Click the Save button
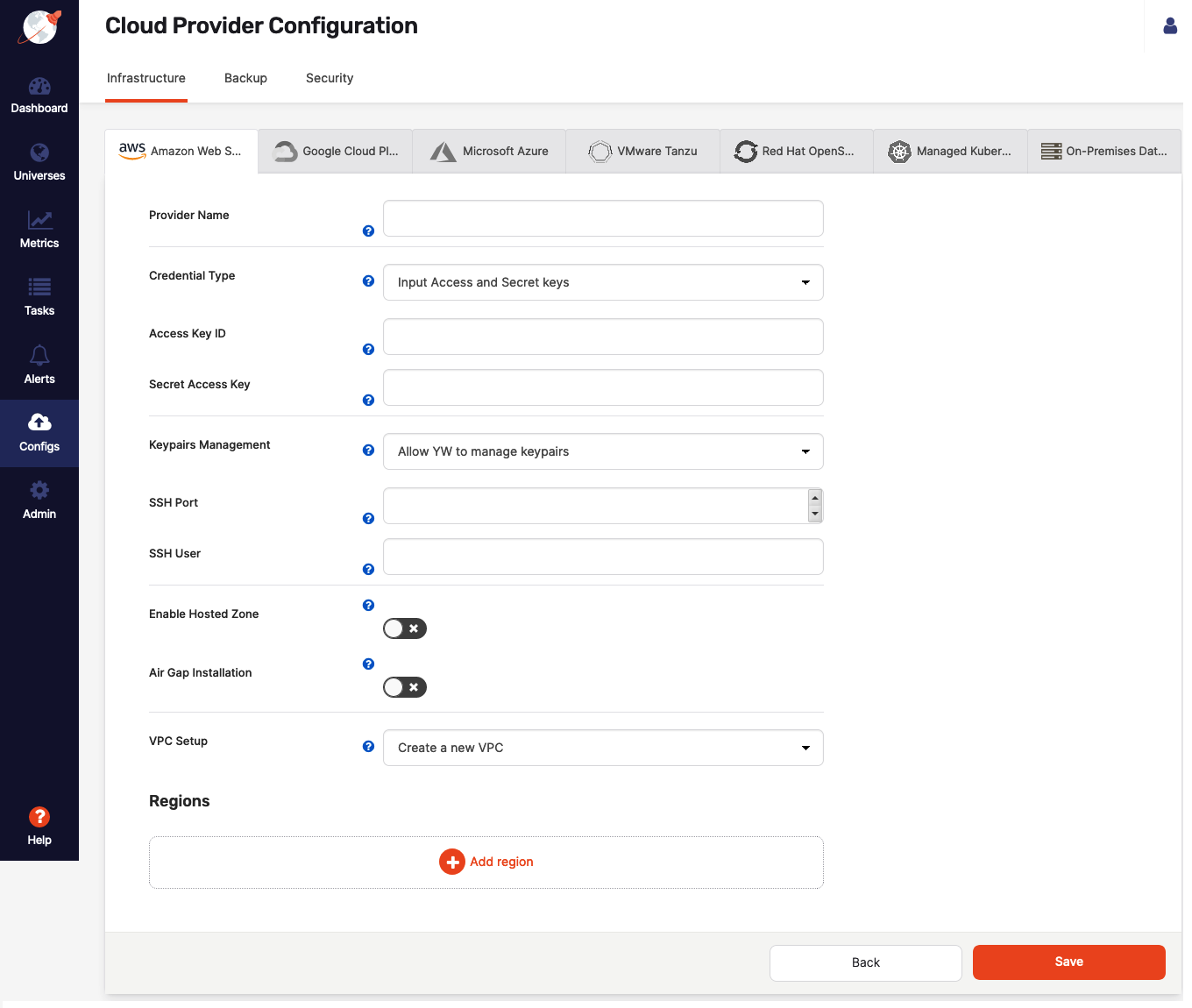 click(x=1068, y=962)
